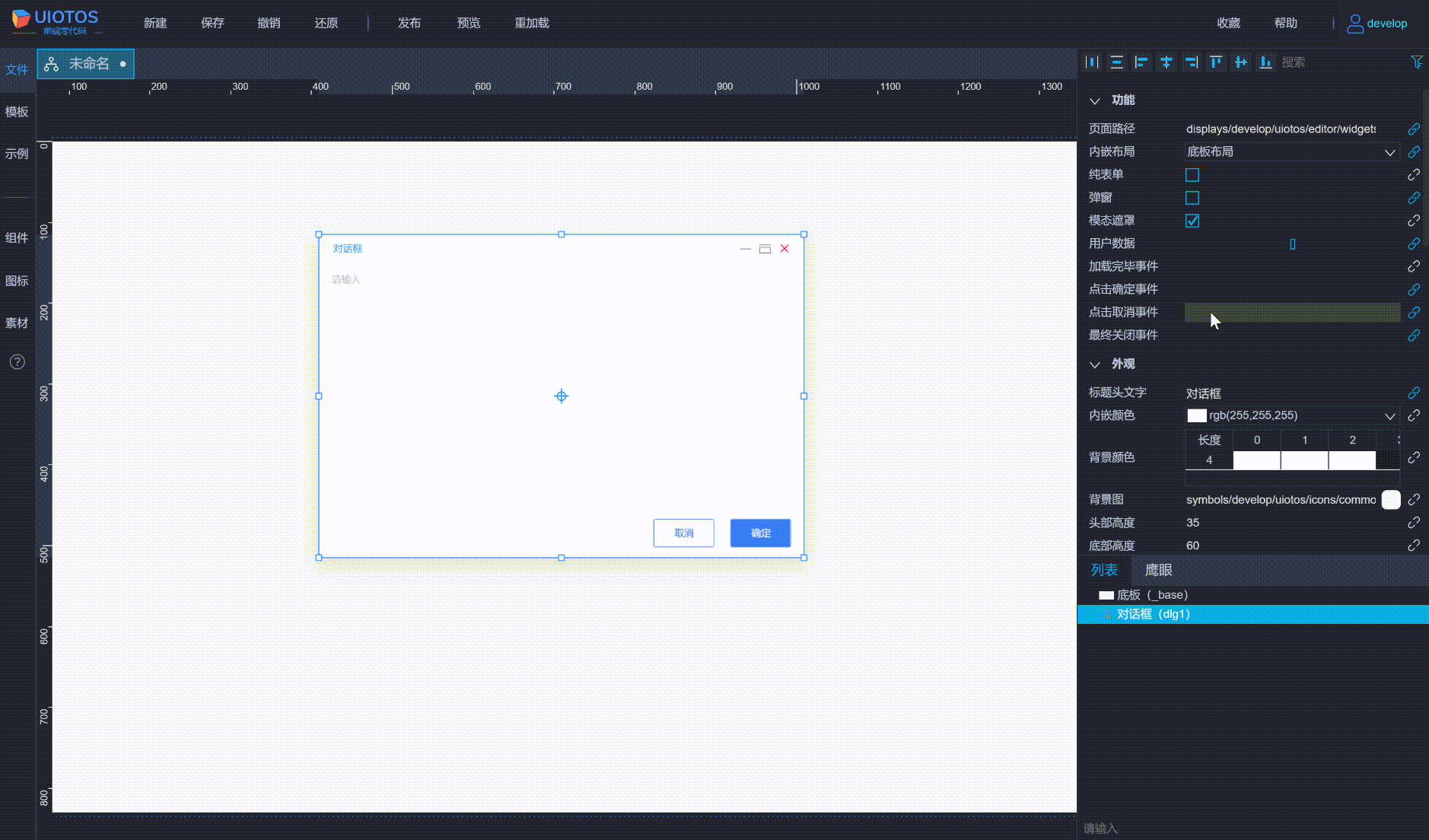Click the link icon beside 用户数据
Screen dimensions: 1429x840
tap(1414, 243)
